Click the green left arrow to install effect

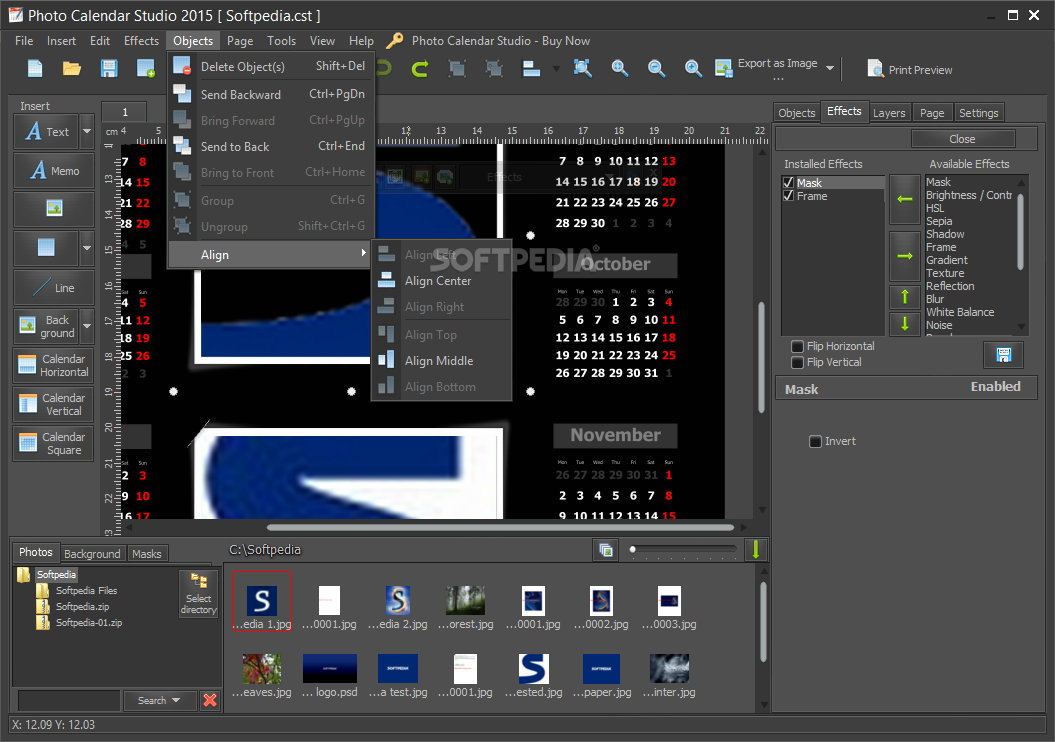pos(905,199)
